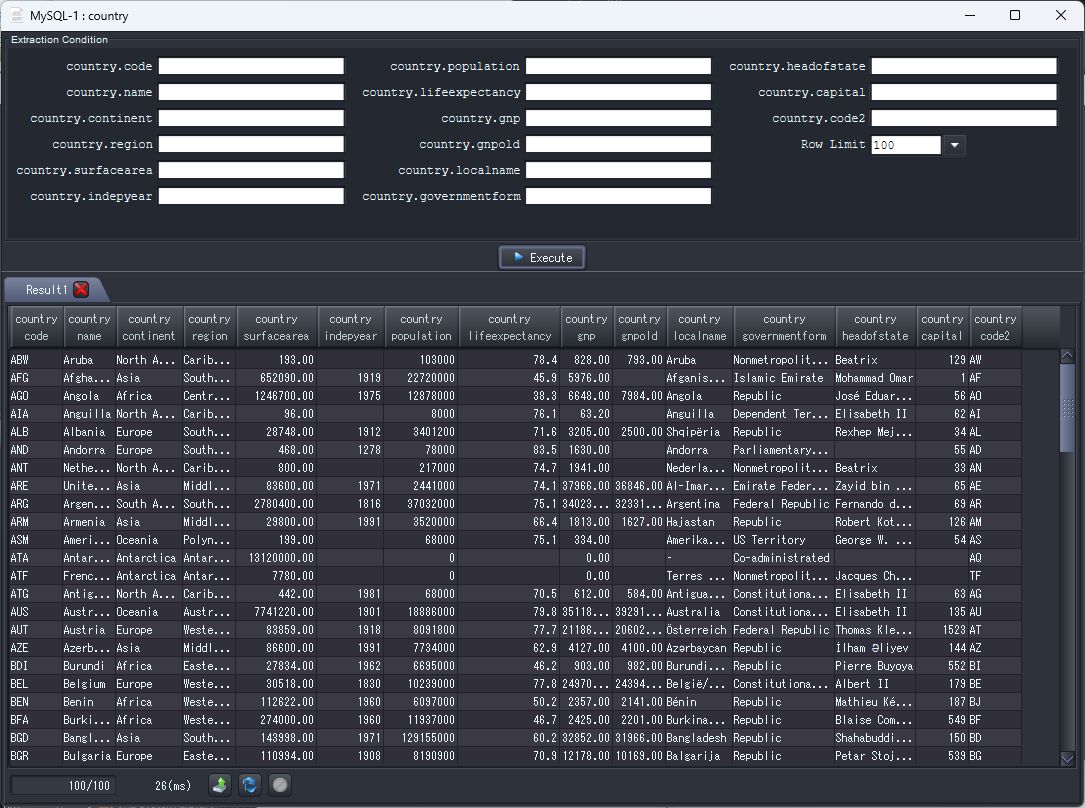Click the 100/100 row count status field
Screen dimensions: 1085x808
point(62,785)
